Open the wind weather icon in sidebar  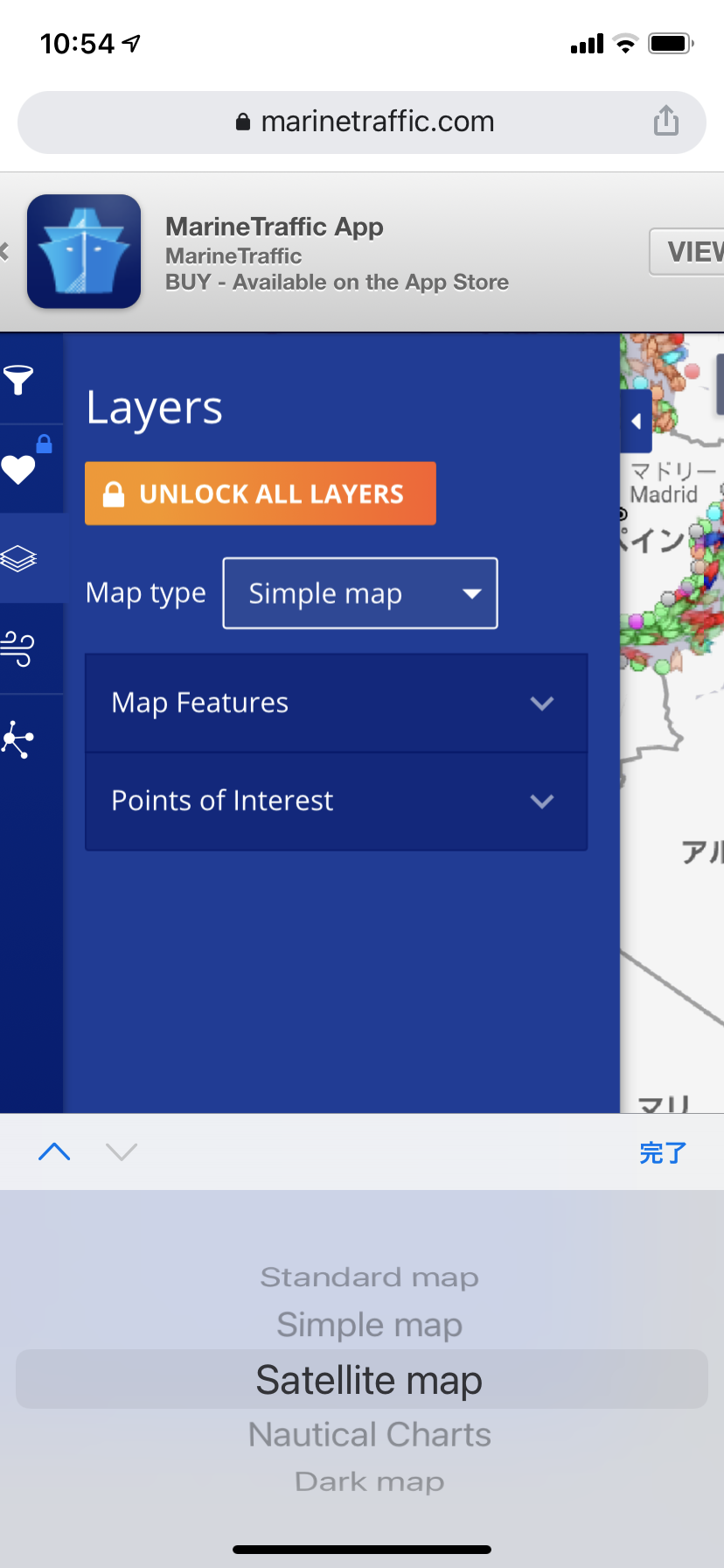(18, 649)
